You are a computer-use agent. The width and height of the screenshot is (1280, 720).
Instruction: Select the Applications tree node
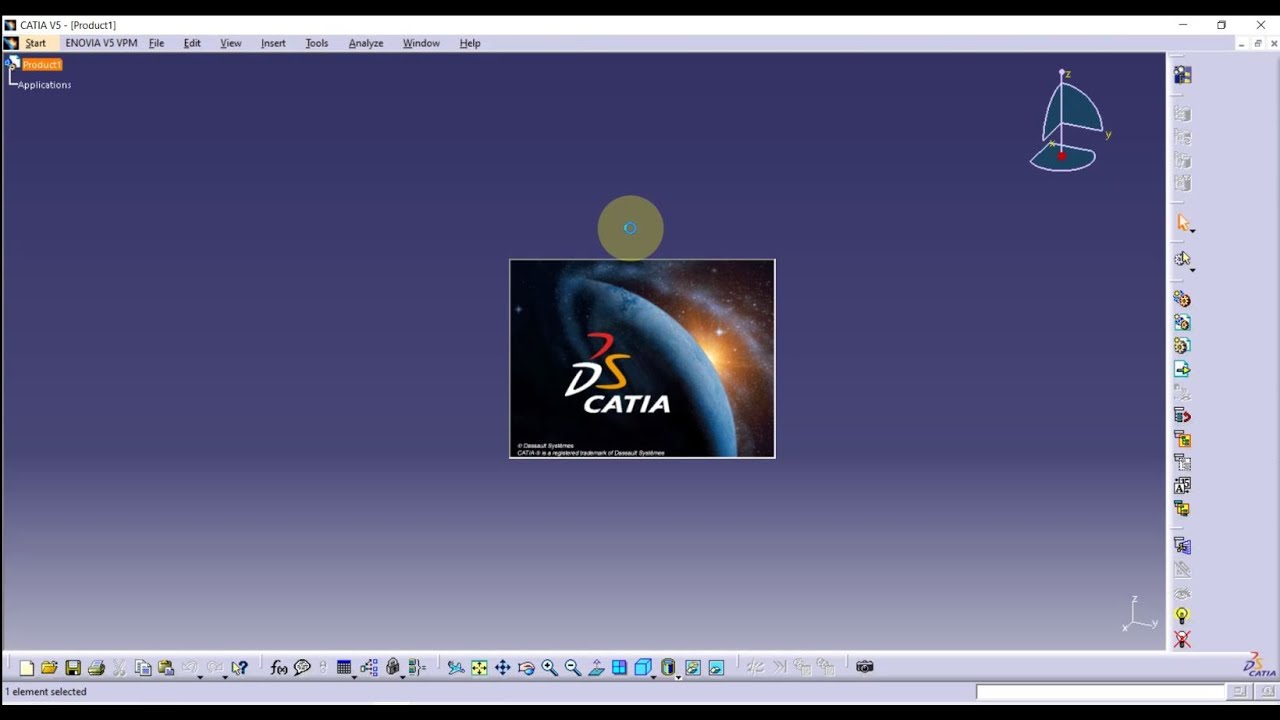click(44, 85)
